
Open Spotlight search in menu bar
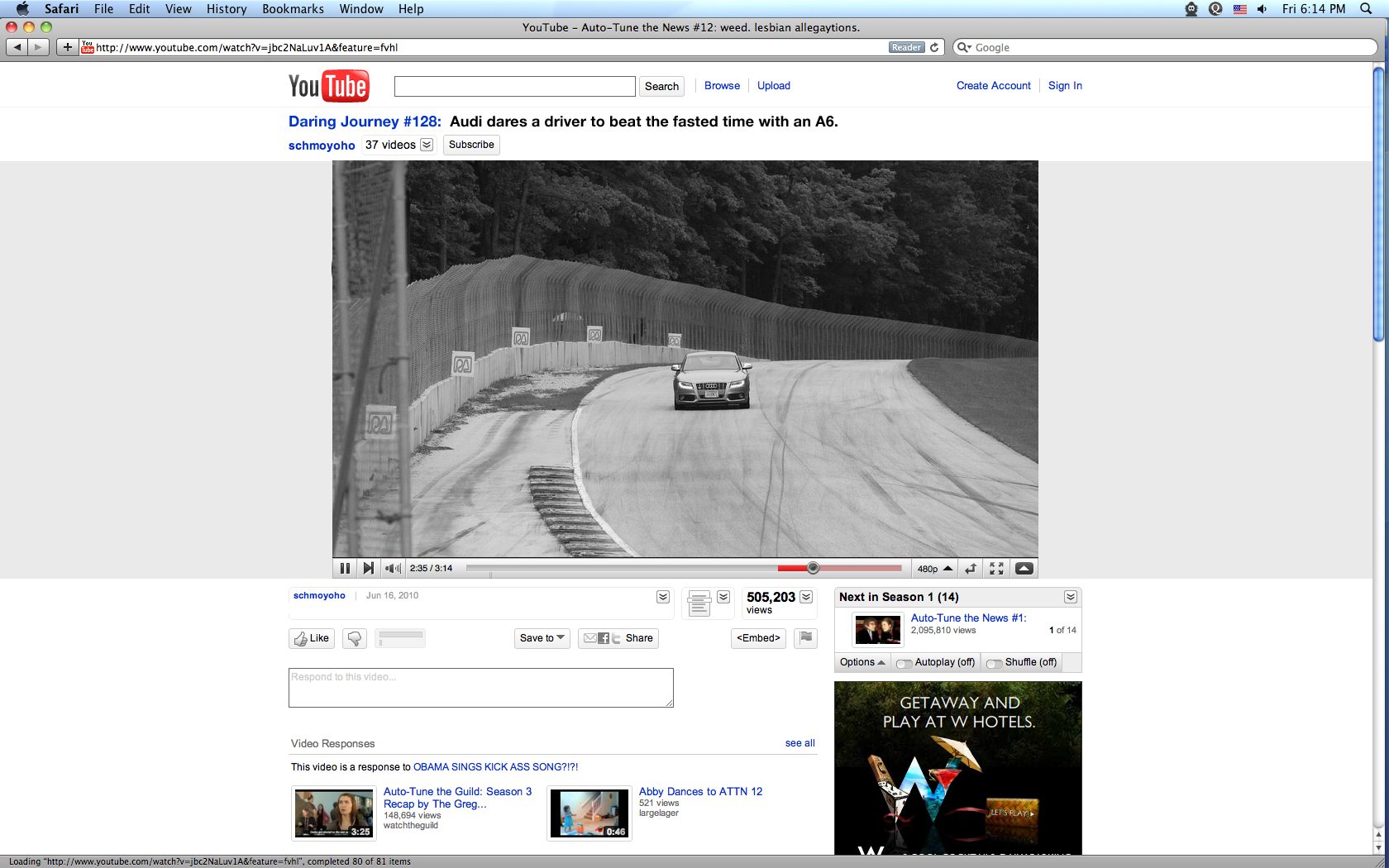point(1365,9)
